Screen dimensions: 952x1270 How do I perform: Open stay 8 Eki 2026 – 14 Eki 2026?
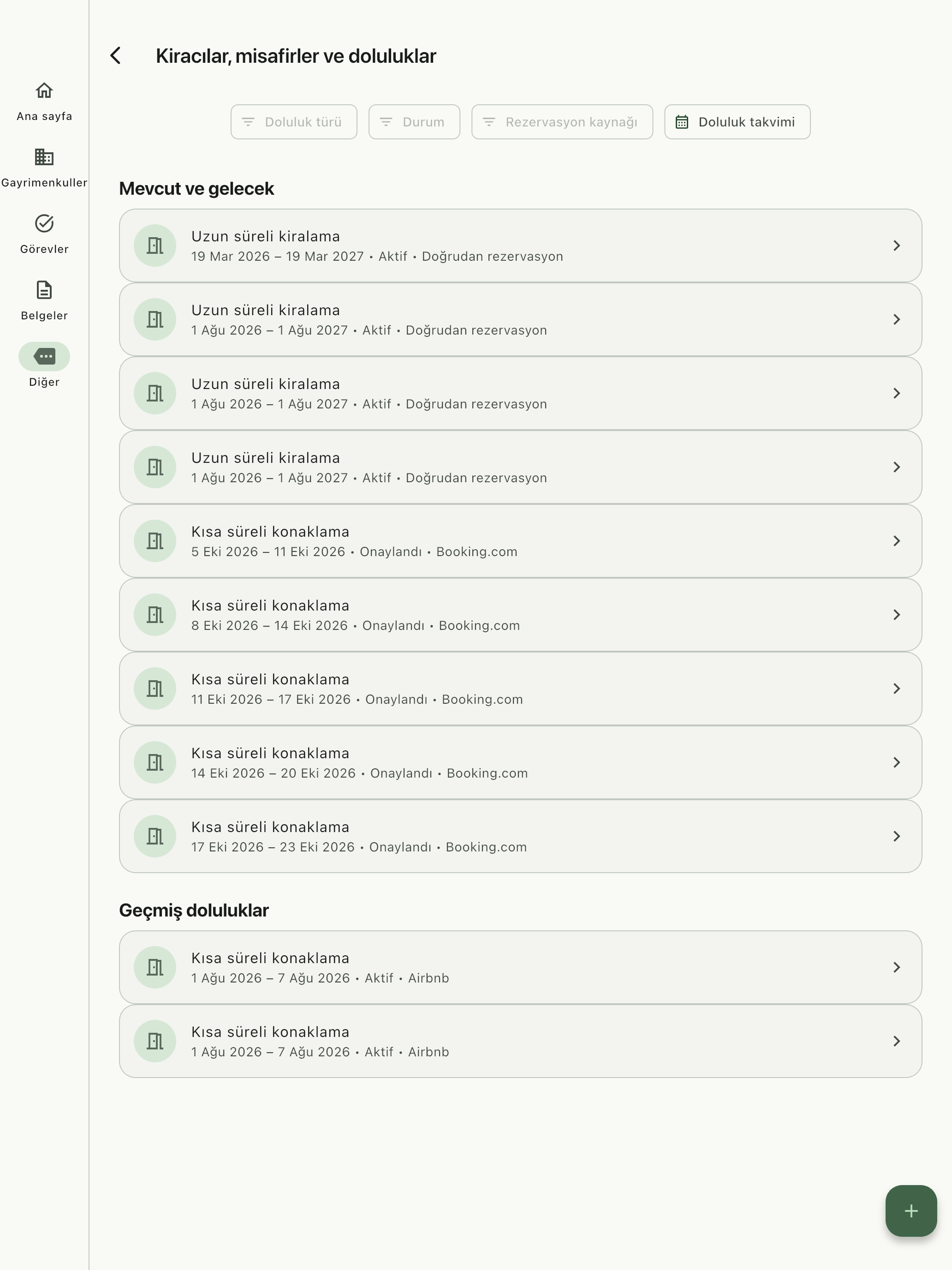pyautogui.click(x=520, y=615)
